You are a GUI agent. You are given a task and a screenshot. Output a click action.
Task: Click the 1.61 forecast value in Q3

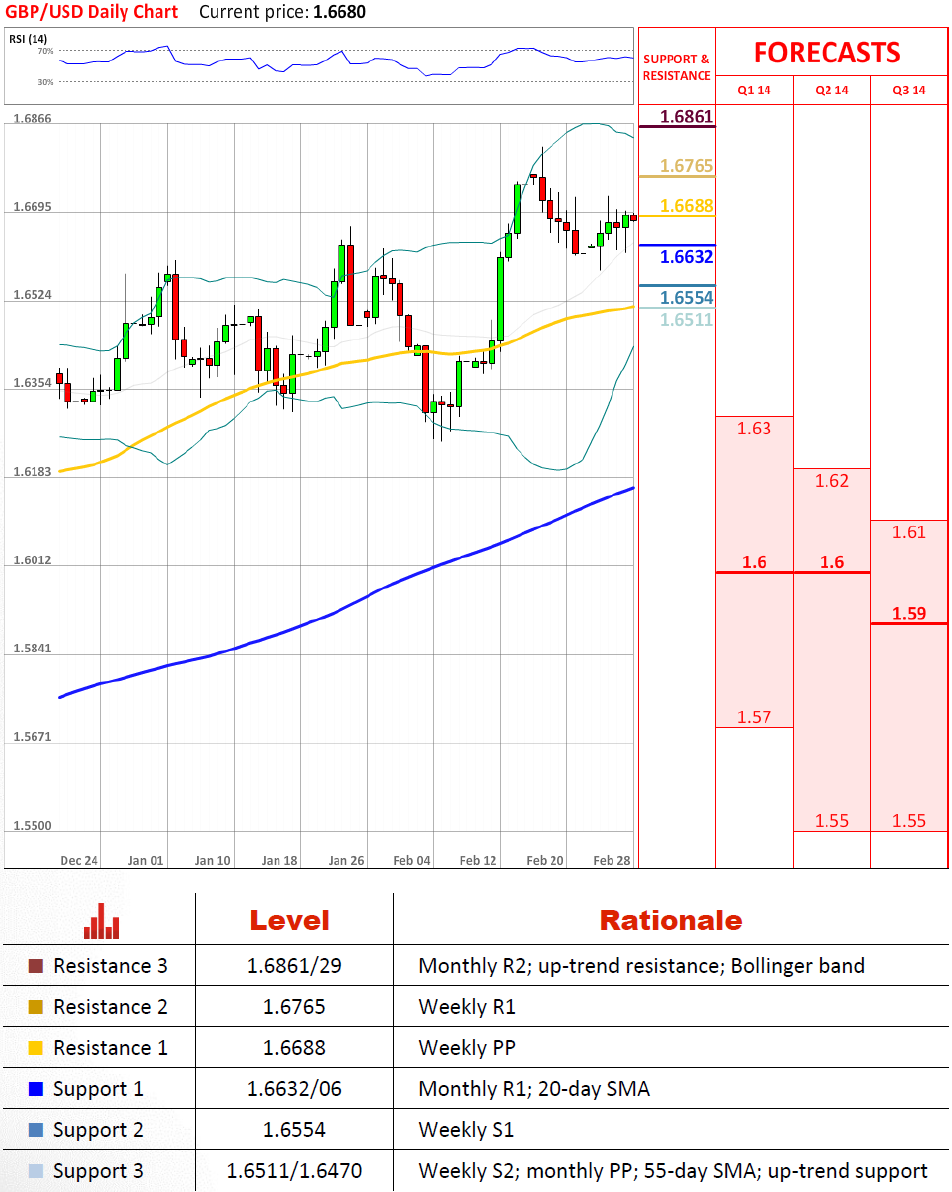point(909,532)
